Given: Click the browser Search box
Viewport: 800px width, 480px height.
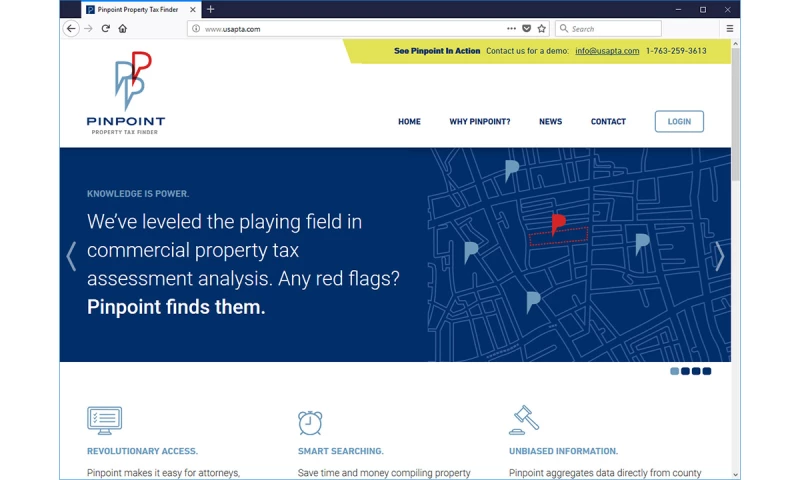Looking at the screenshot, I should [608, 29].
